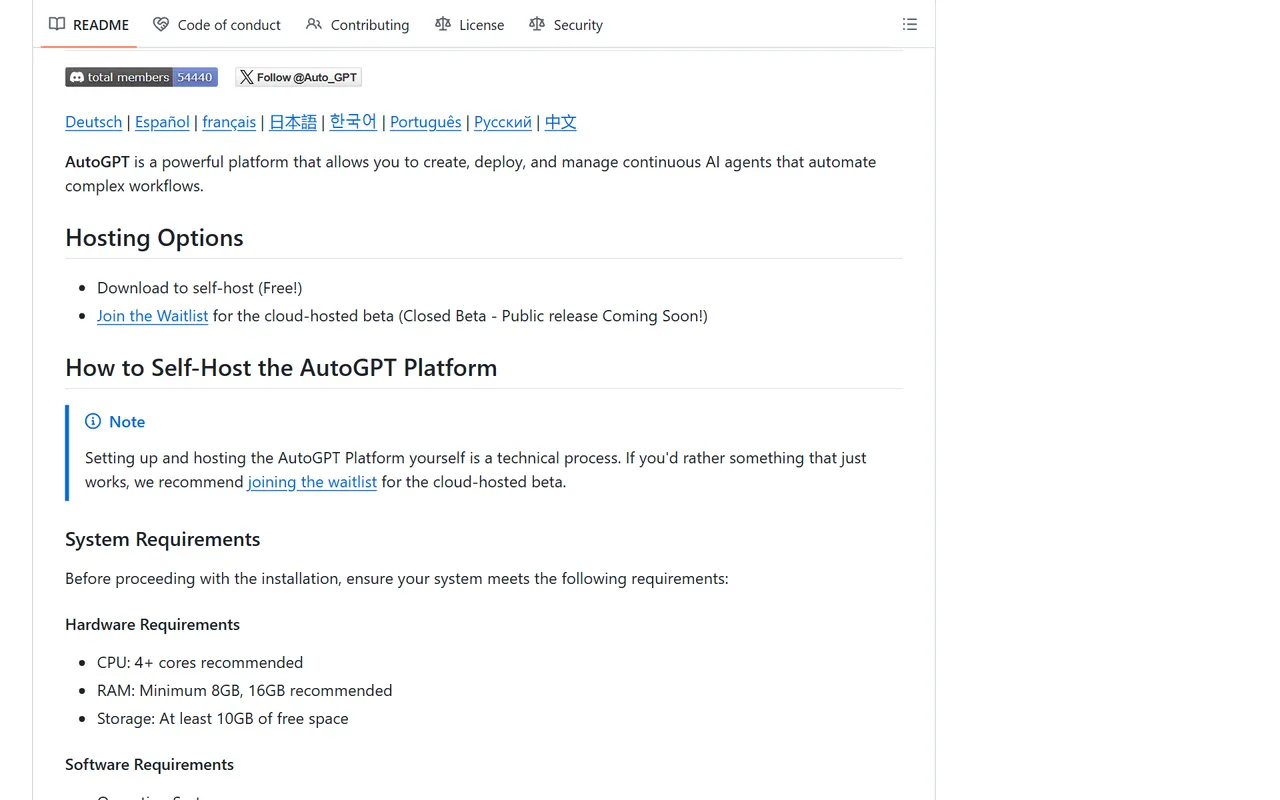Open the Português translation link
Image resolution: width=1280 pixels, height=800 pixels.
click(x=426, y=122)
